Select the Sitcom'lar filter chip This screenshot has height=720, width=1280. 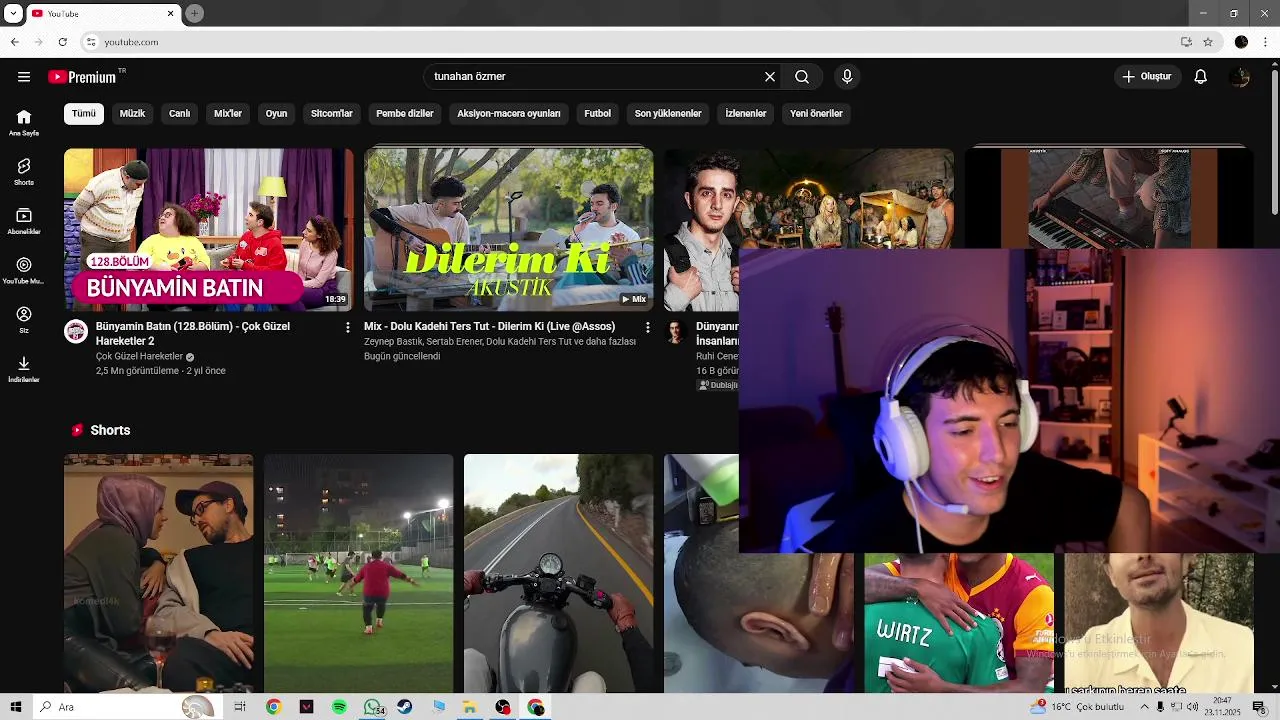point(332,114)
